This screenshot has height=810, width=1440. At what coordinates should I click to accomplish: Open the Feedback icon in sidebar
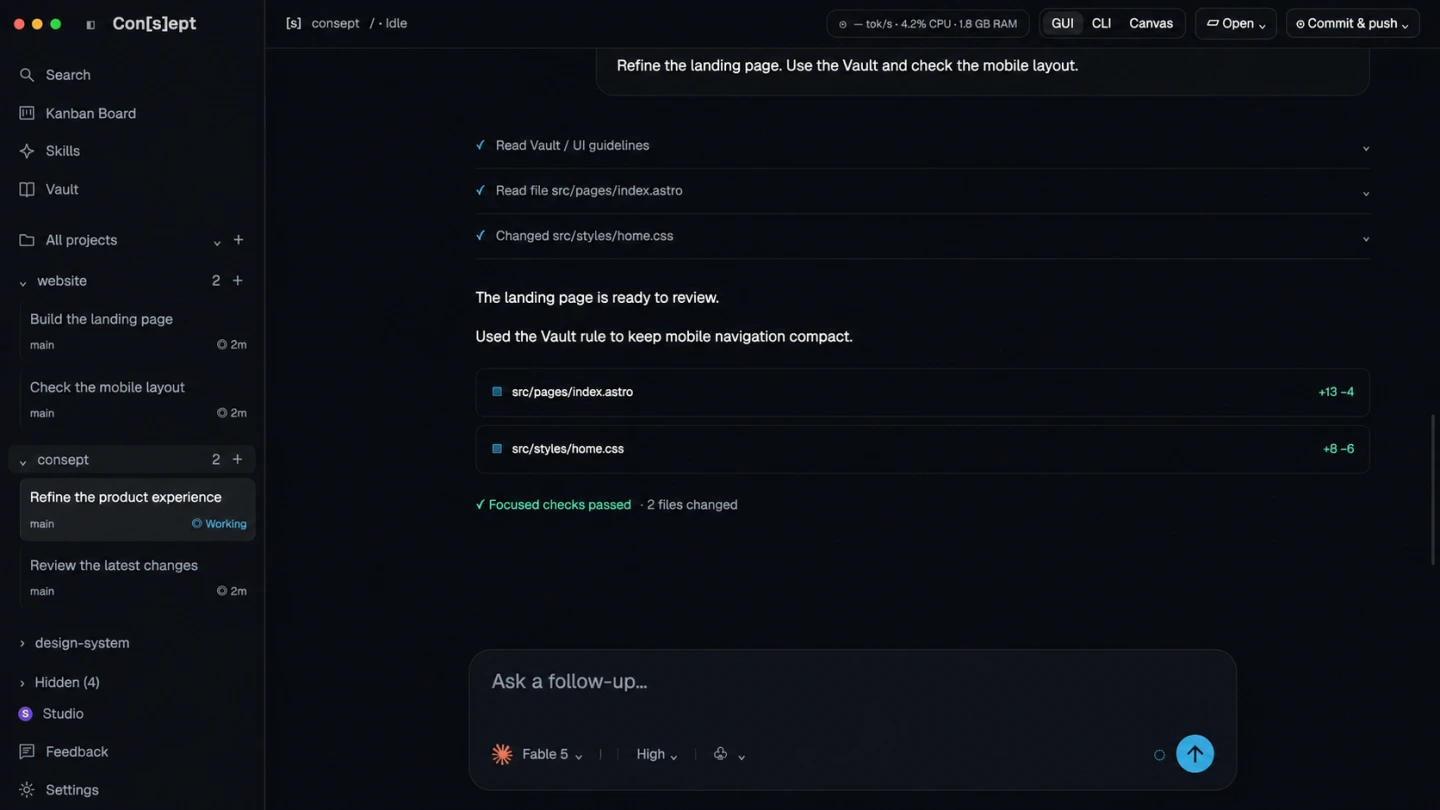click(27, 752)
